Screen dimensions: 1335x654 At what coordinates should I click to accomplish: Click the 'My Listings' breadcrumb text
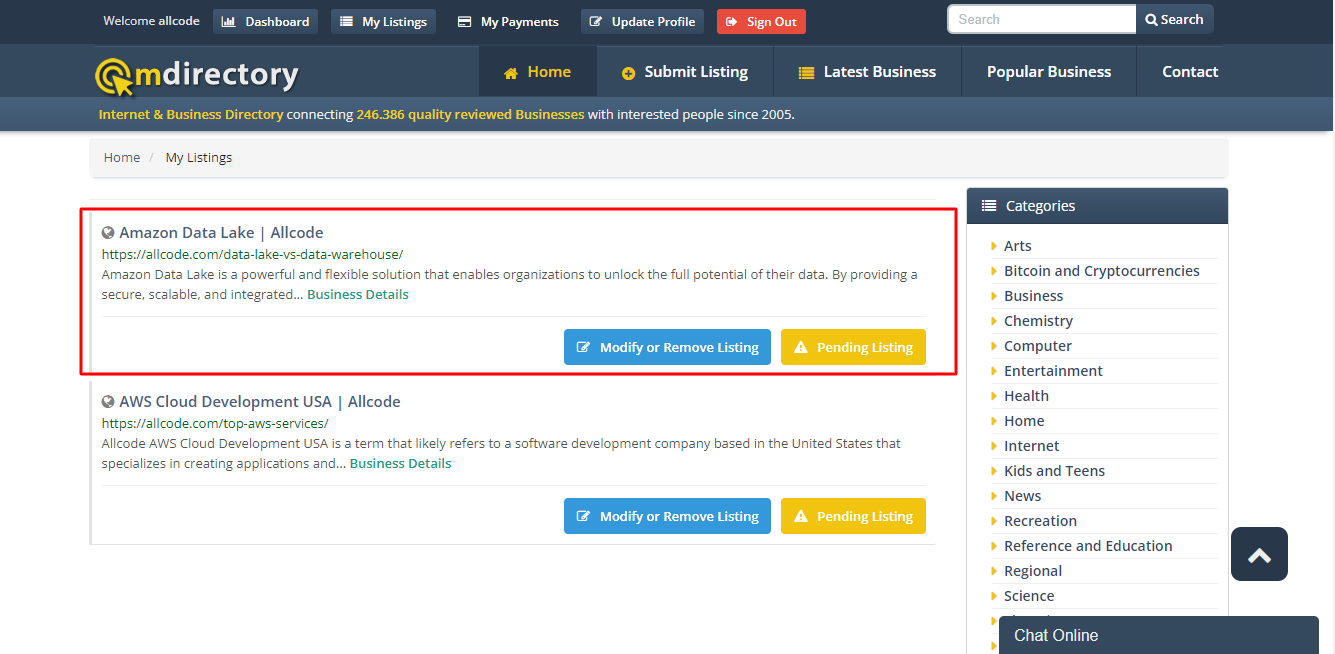click(199, 157)
